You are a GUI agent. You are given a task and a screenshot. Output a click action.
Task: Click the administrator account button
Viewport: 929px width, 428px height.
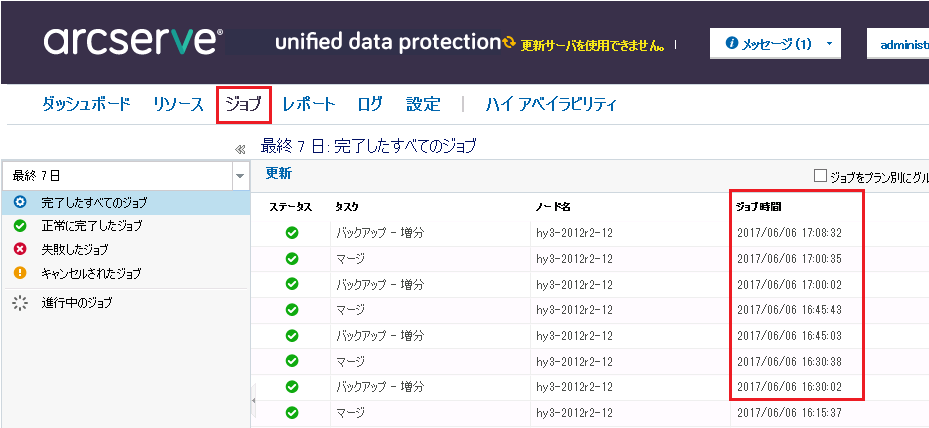click(x=900, y=44)
